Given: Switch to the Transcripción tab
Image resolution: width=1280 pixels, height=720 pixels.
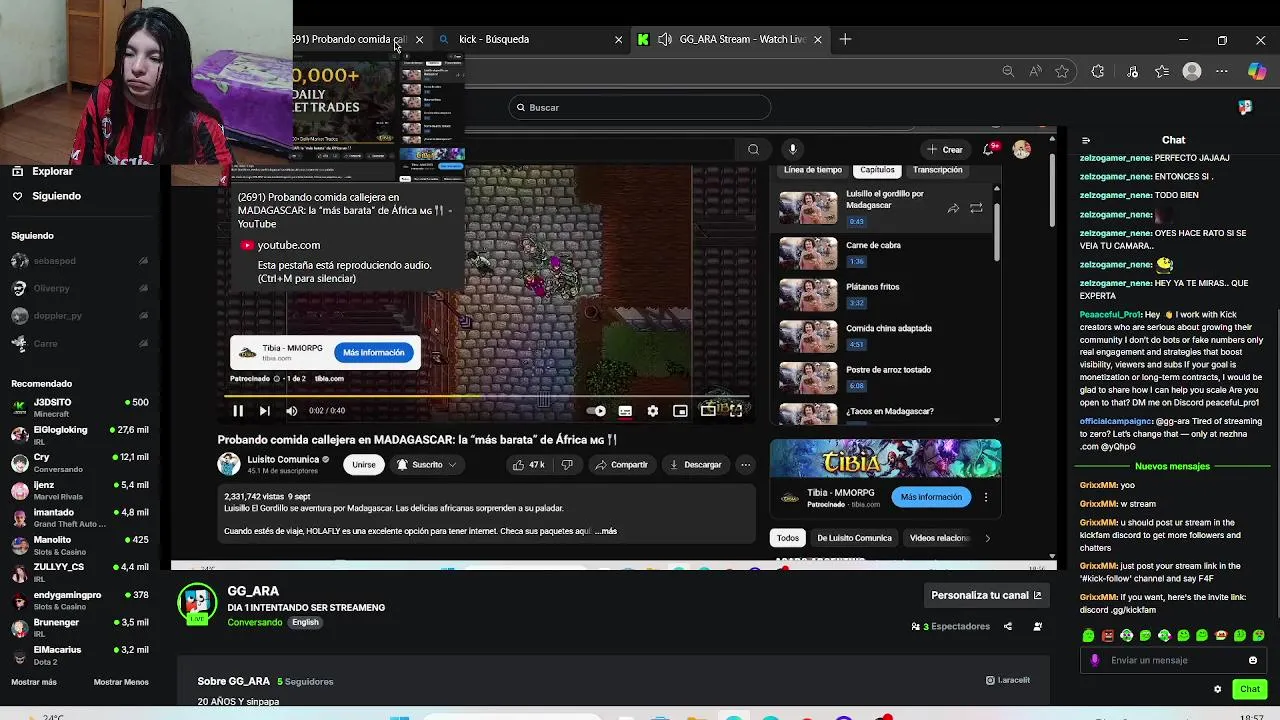Looking at the screenshot, I should click(937, 170).
